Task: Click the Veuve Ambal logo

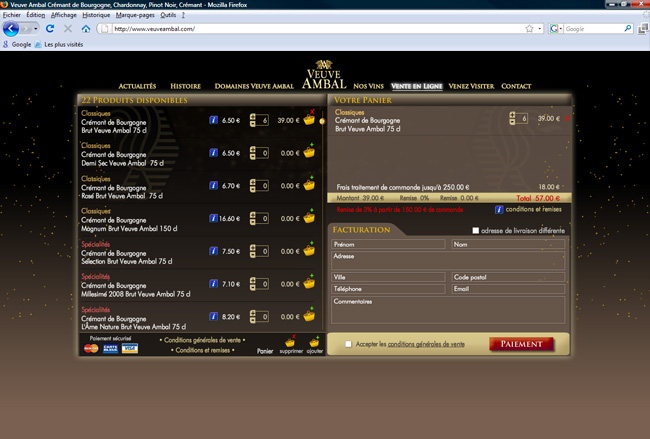Action: tap(324, 75)
